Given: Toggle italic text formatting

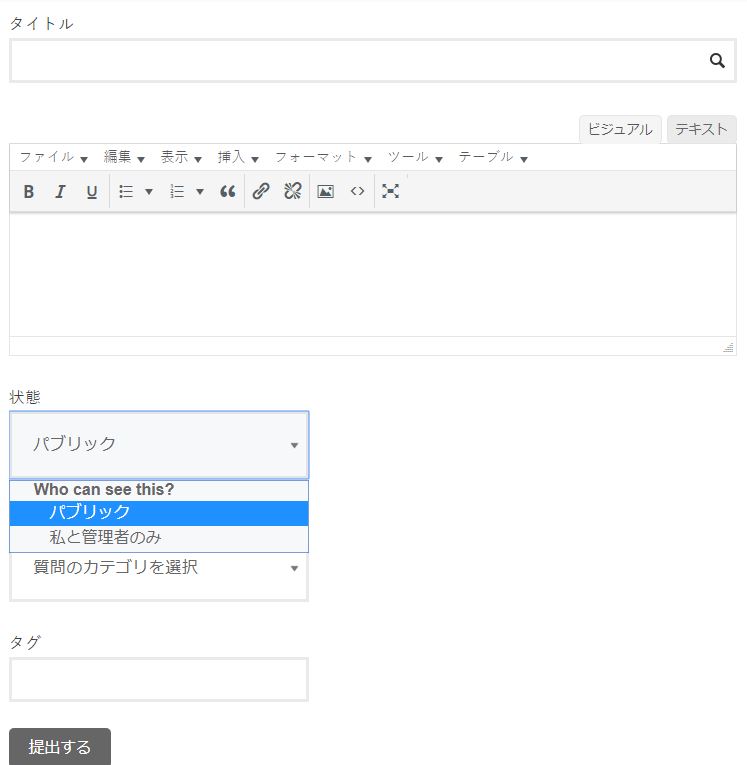Looking at the screenshot, I should pos(60,192).
